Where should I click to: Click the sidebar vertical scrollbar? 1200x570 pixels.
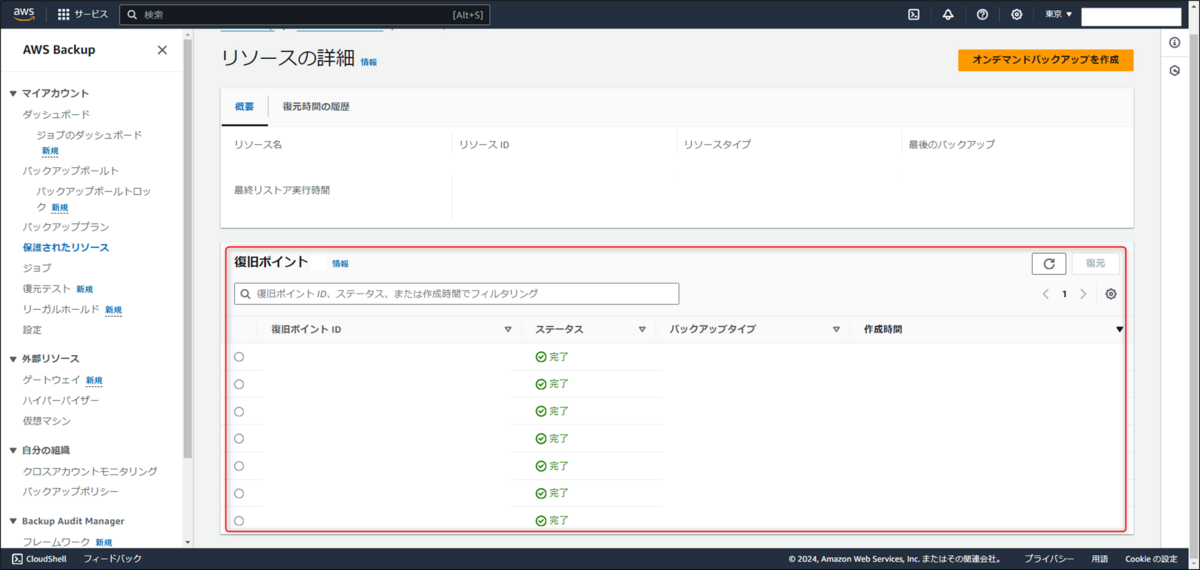point(187,250)
